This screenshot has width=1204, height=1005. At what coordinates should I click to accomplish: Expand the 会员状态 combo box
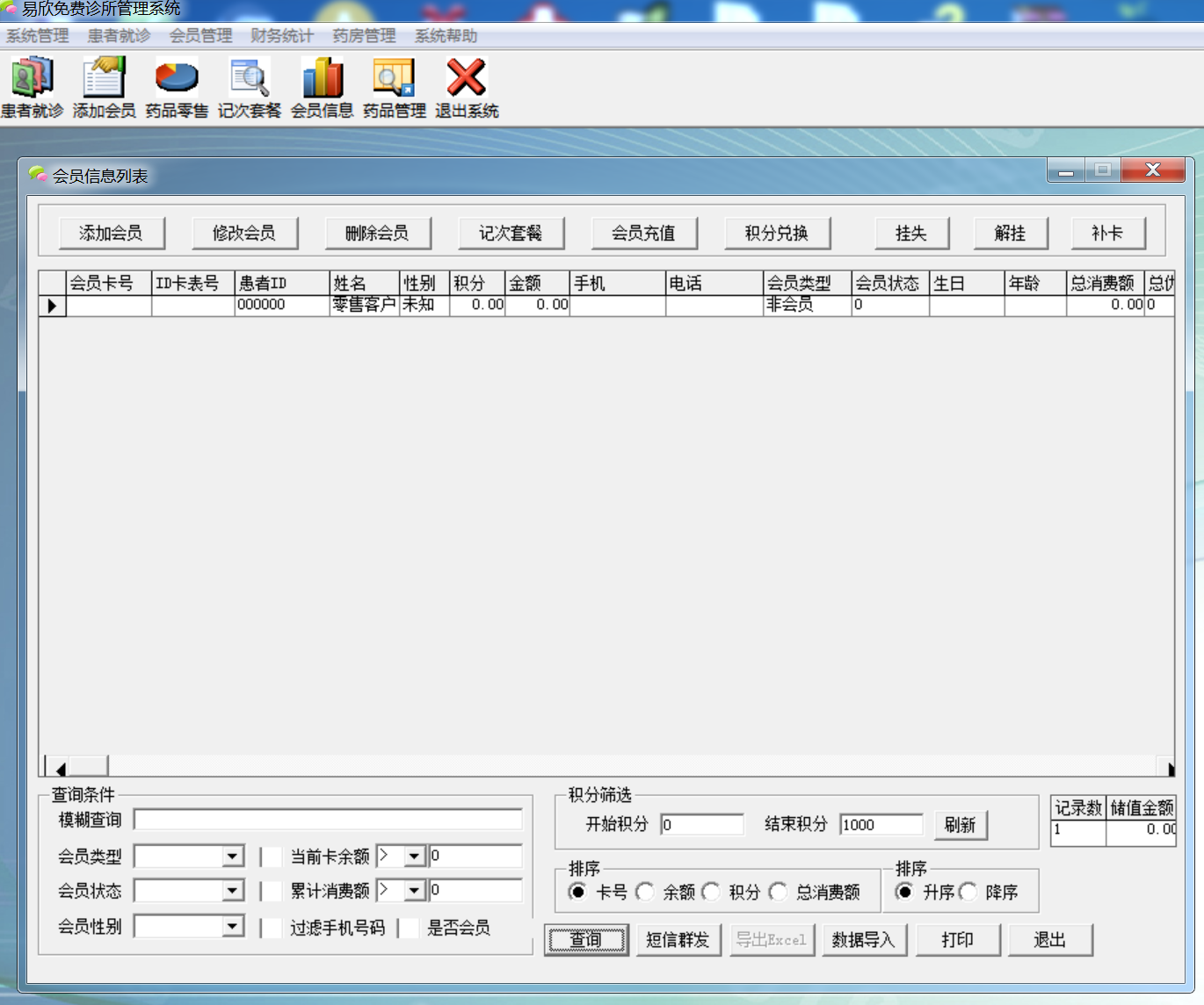[x=233, y=890]
